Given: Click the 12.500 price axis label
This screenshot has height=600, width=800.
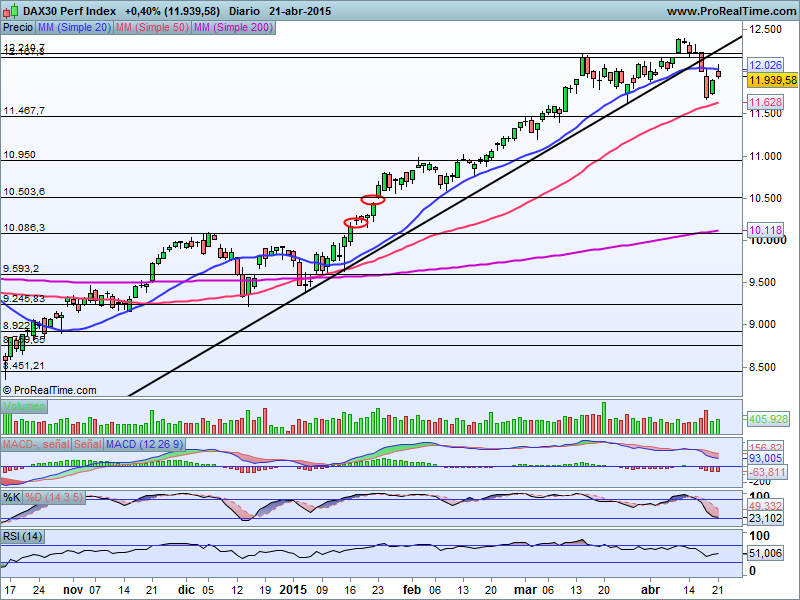Looking at the screenshot, I should [765, 29].
